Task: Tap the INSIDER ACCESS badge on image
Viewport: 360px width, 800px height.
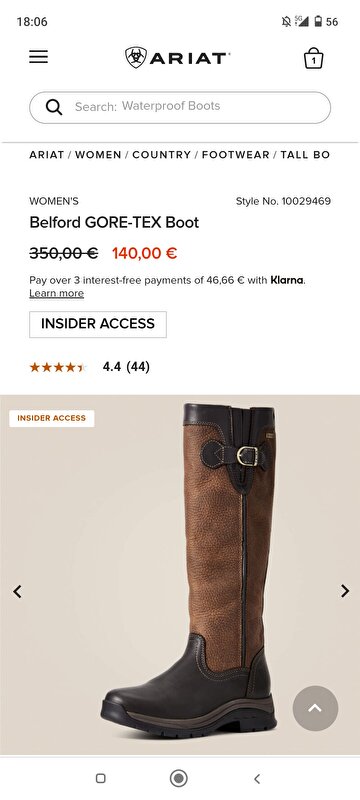Action: pos(52,418)
